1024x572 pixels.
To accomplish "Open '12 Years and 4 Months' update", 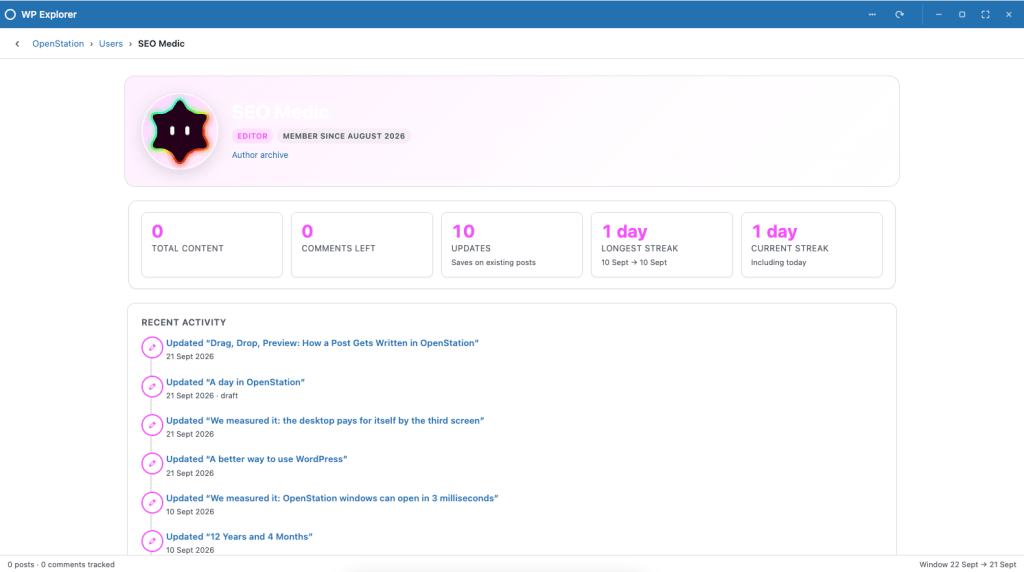I will (x=239, y=537).
